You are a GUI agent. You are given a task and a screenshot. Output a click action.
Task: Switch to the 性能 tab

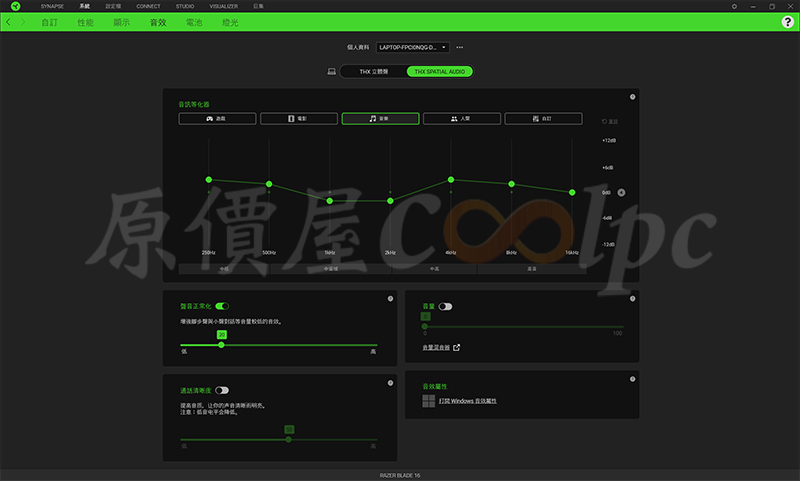(x=86, y=22)
